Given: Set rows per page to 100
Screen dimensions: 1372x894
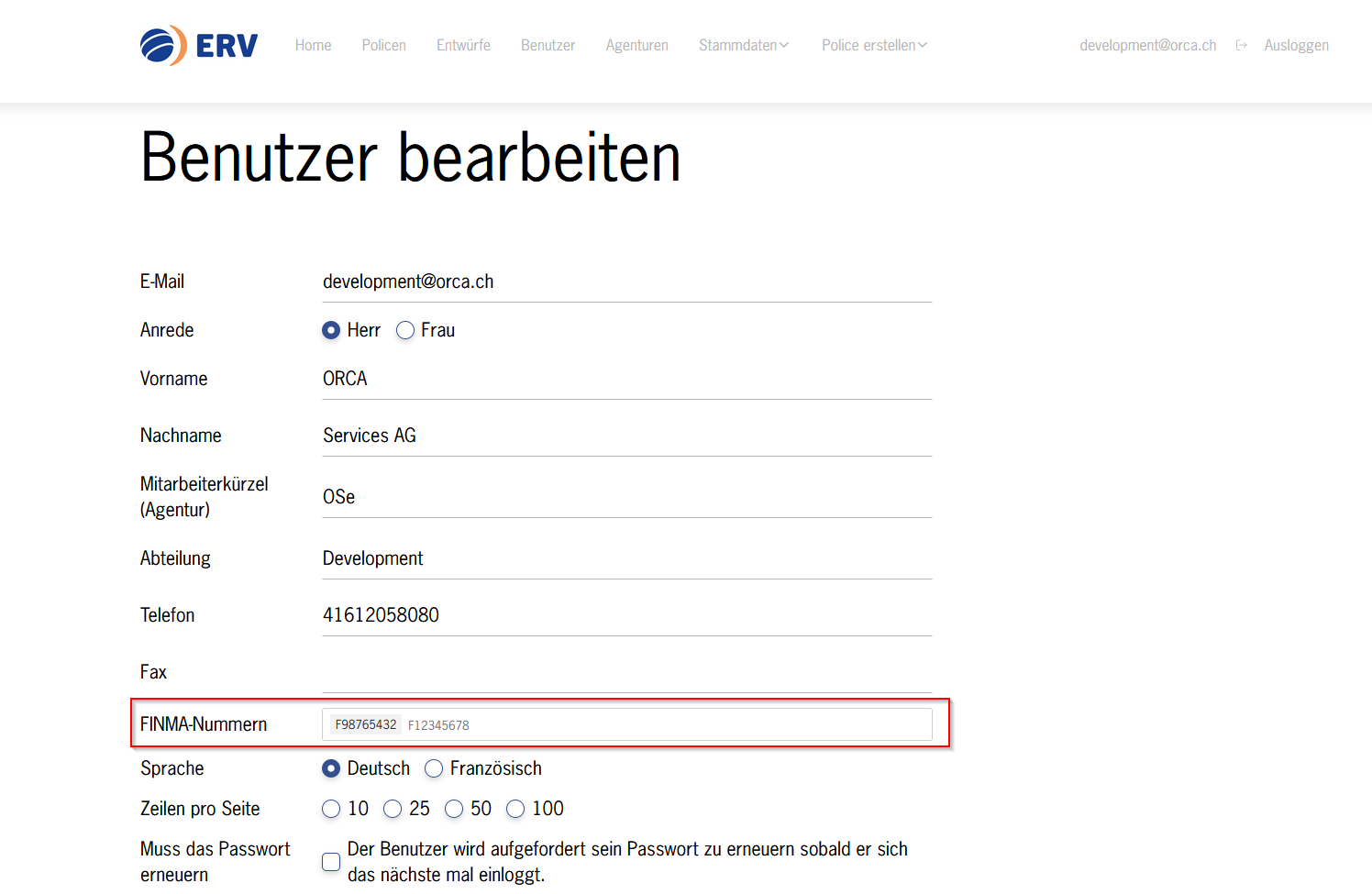Looking at the screenshot, I should 515,809.
